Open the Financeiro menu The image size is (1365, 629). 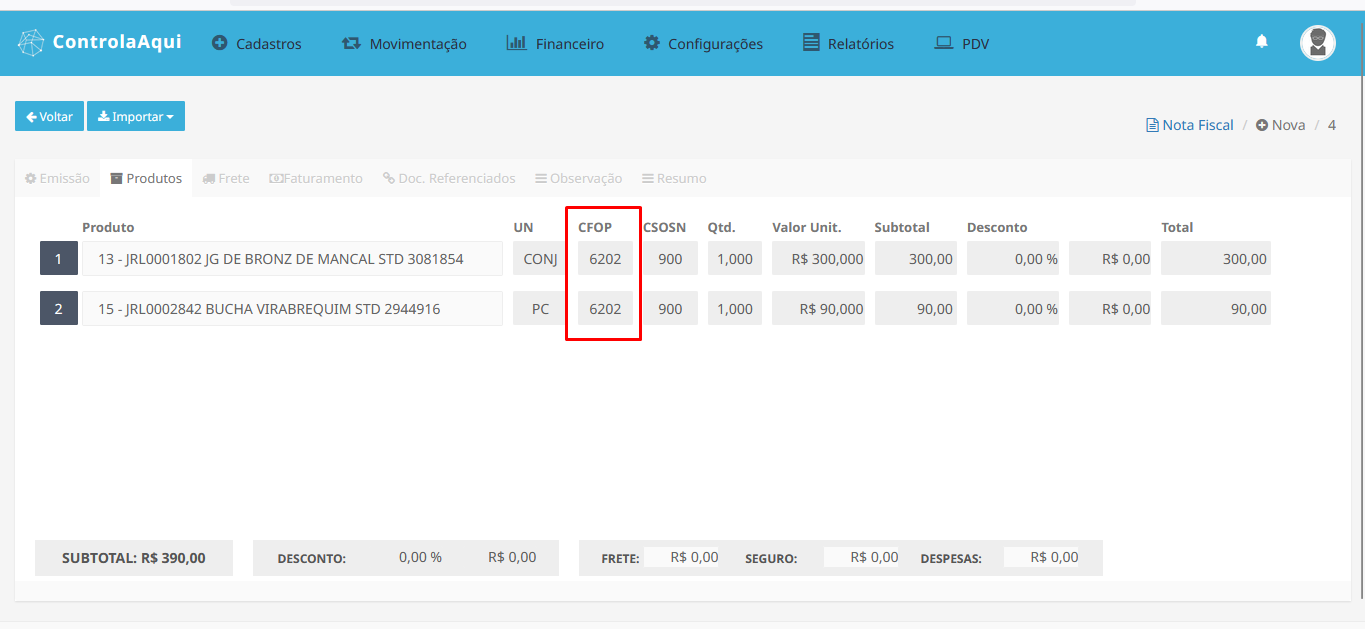(x=555, y=44)
